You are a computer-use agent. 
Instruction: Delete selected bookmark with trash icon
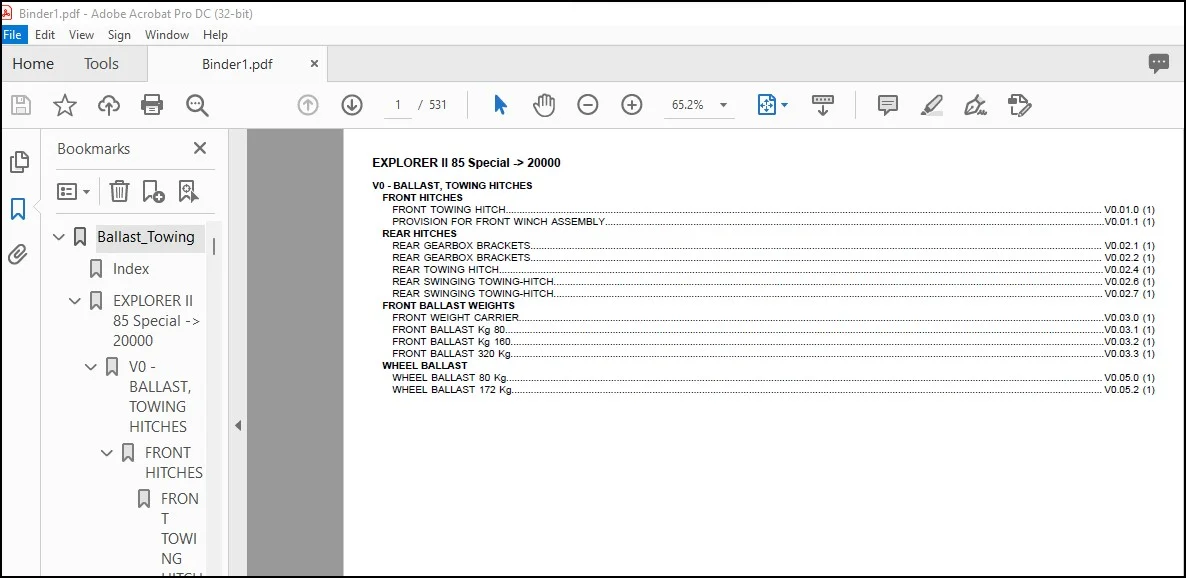click(120, 191)
